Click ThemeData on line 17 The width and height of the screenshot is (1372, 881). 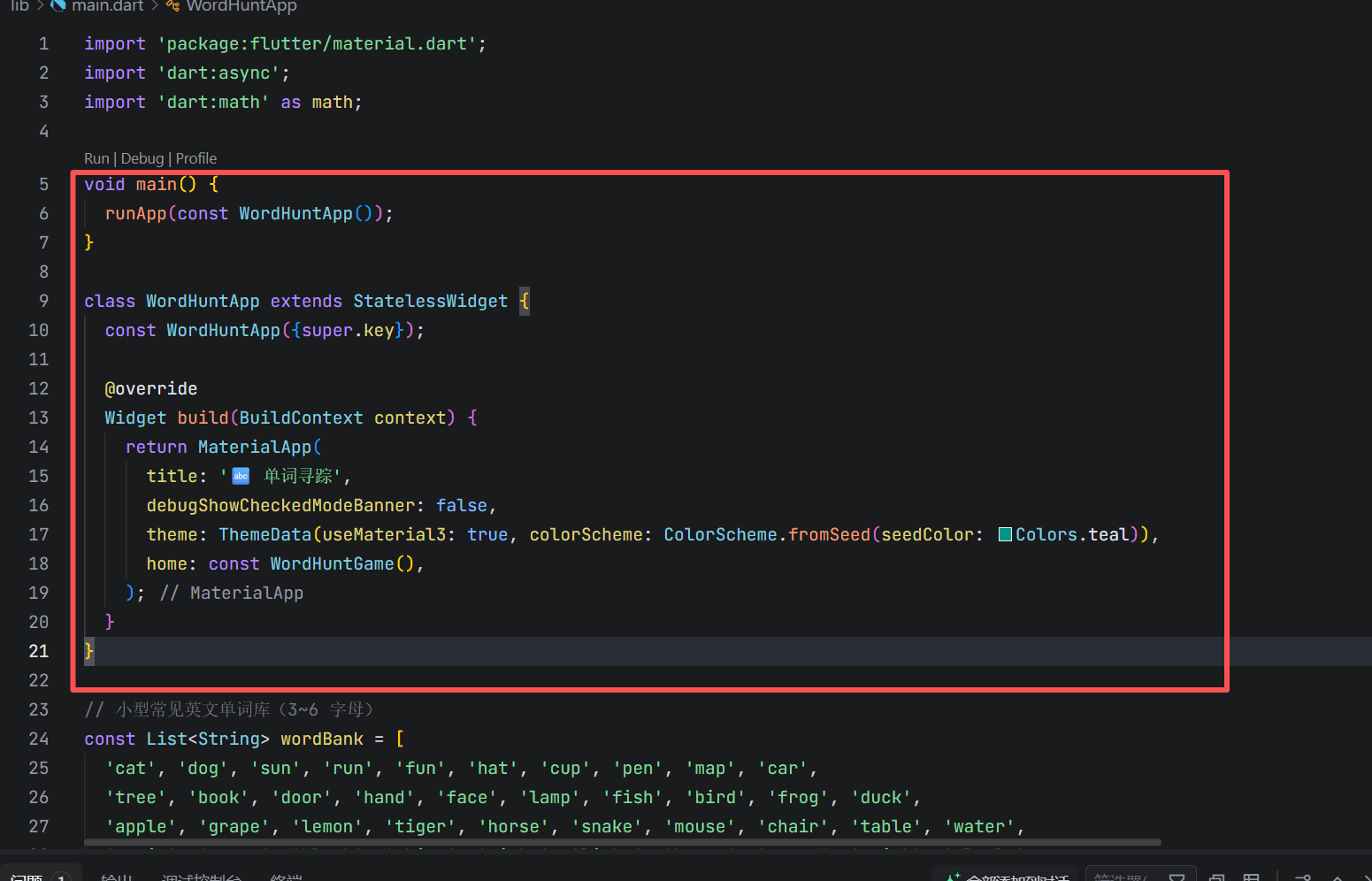[x=265, y=534]
